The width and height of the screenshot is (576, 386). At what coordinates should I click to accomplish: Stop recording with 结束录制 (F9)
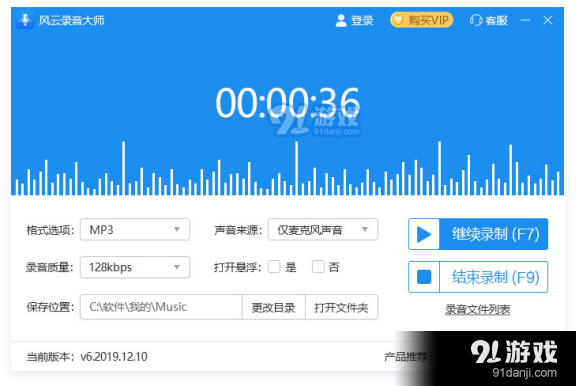(x=478, y=277)
